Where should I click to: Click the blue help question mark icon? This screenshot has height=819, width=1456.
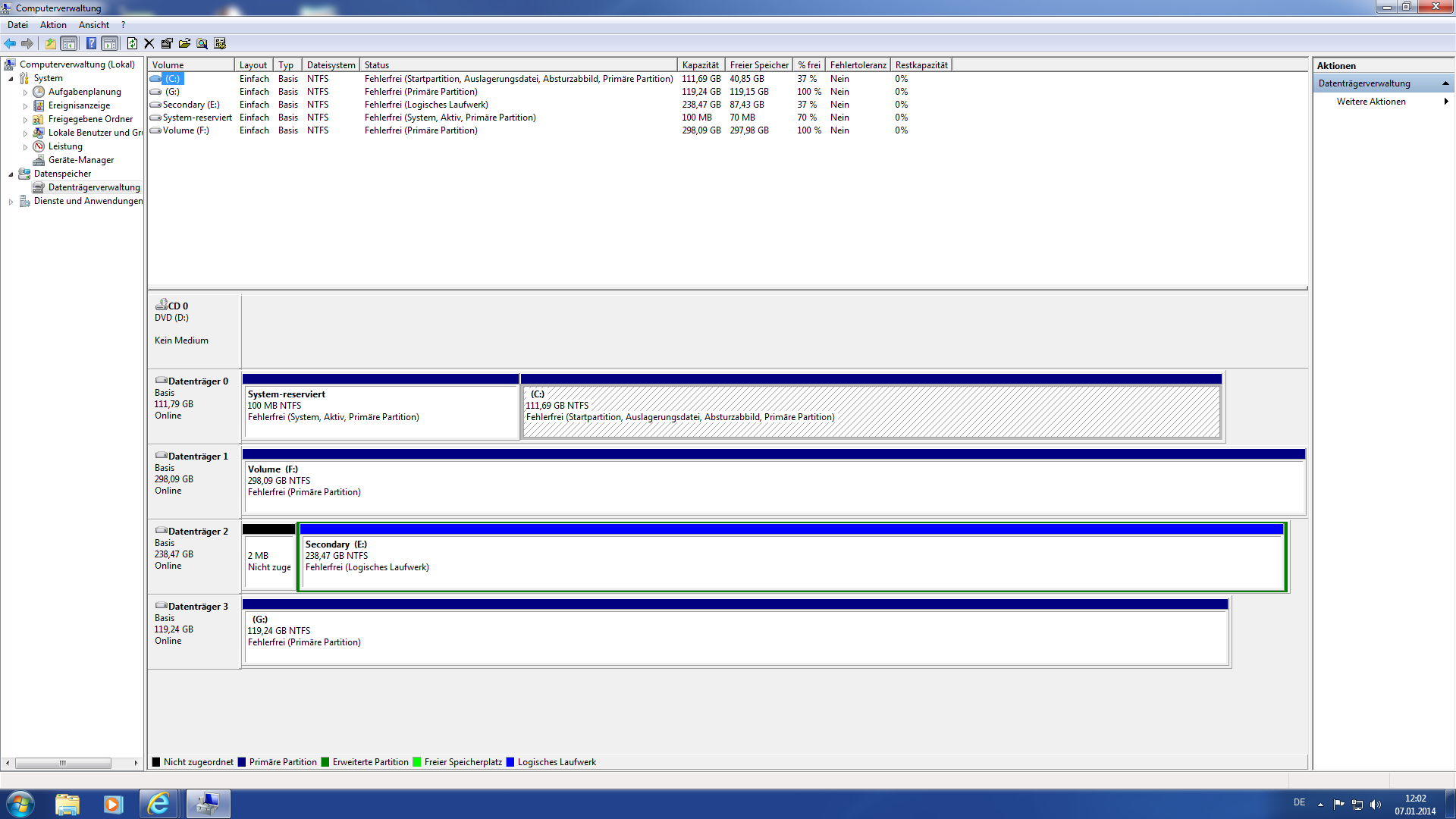point(91,43)
